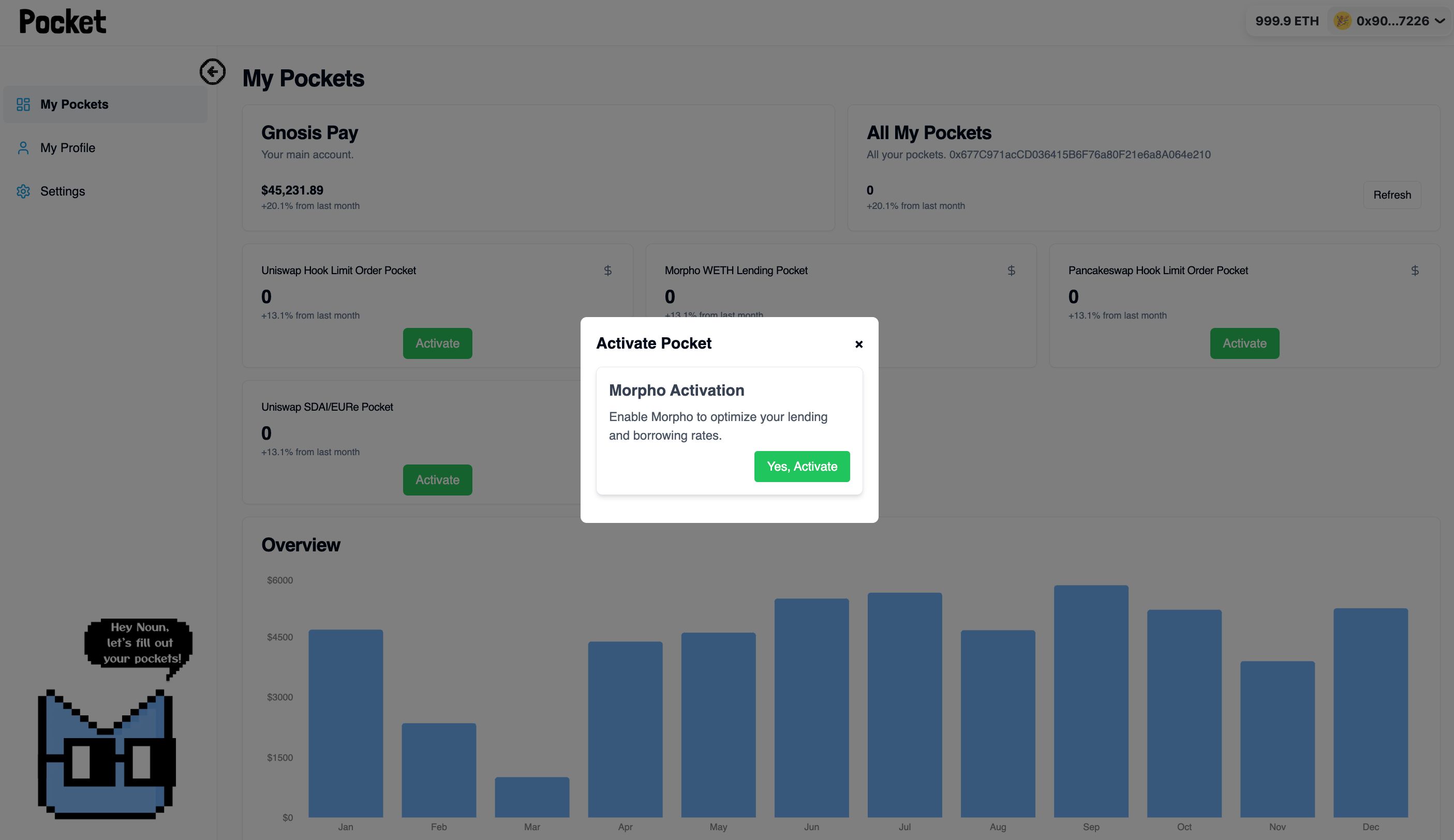The width and height of the screenshot is (1454, 840).
Task: Click the Noun cat mascot image
Action: pyautogui.click(x=106, y=754)
